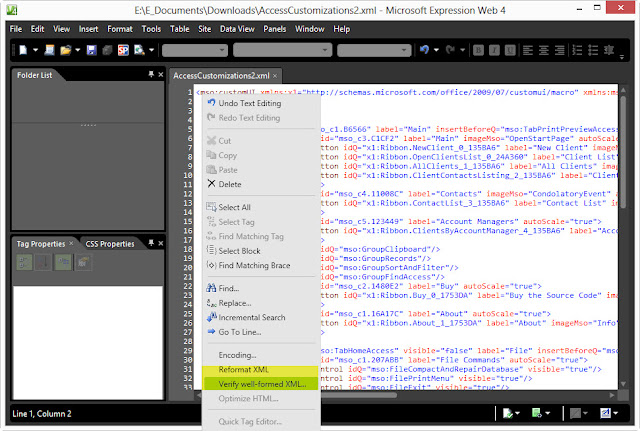Select the Tag Properties tab
This screenshot has width=640, height=431.
[41, 244]
